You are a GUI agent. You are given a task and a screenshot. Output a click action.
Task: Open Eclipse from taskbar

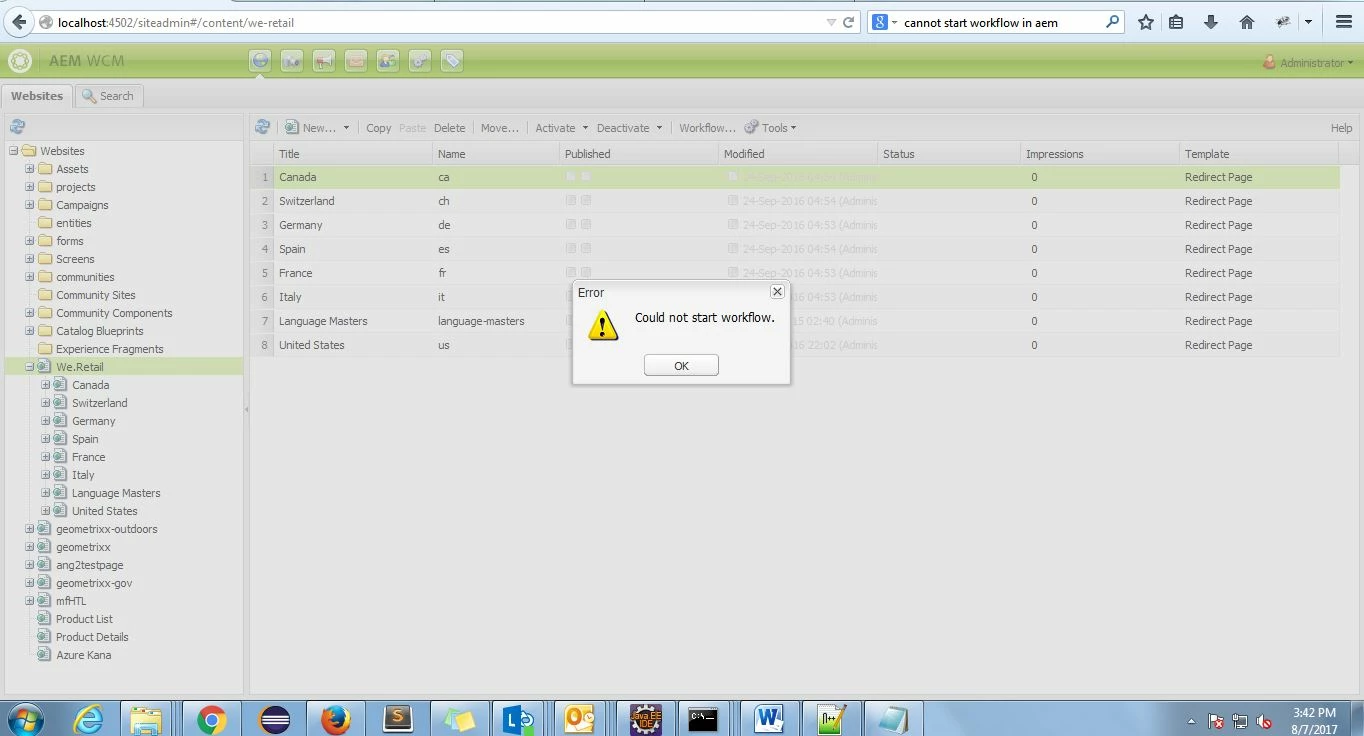pos(274,719)
